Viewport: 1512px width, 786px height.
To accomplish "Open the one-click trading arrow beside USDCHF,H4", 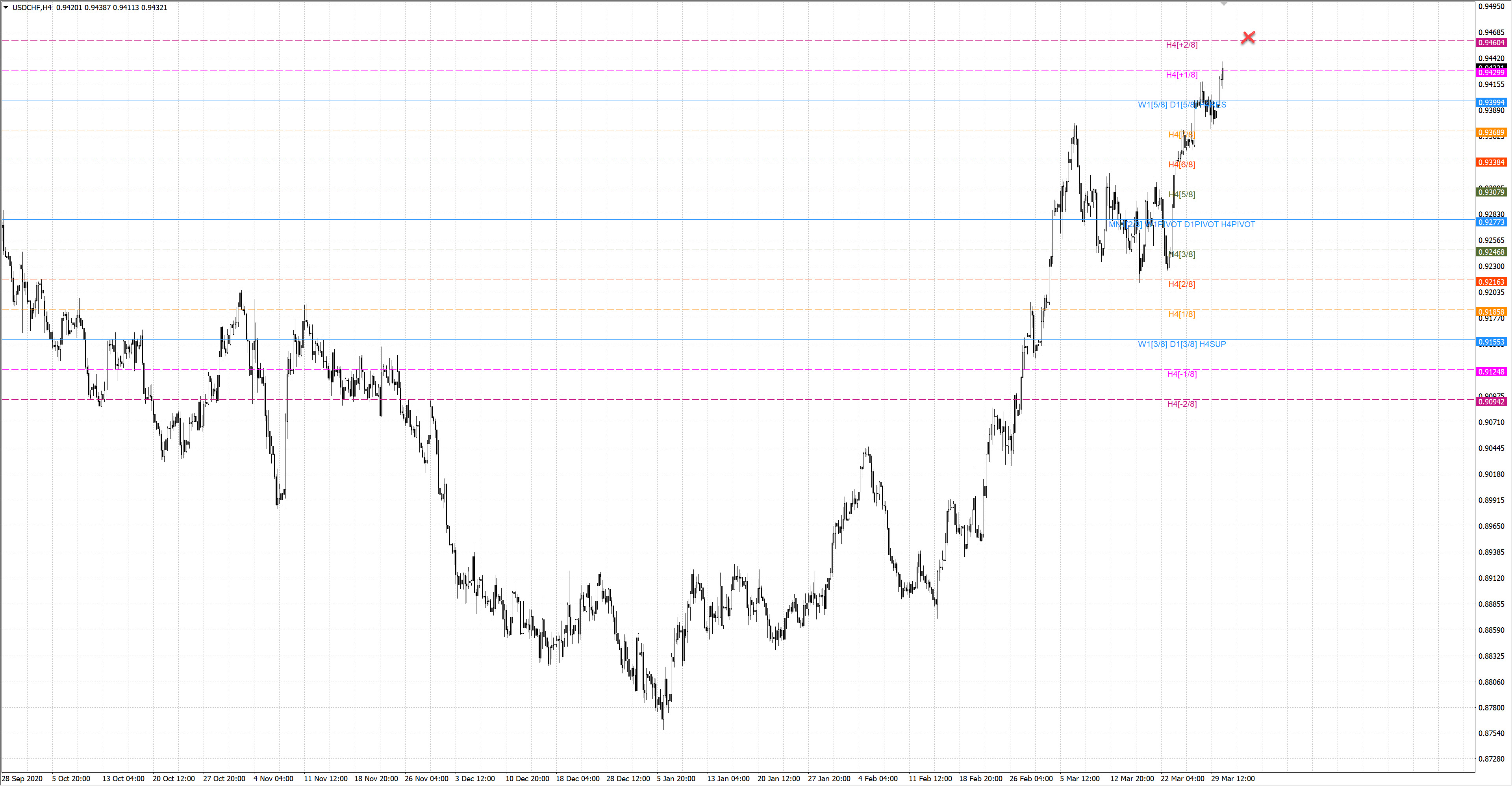I will coord(6,7).
